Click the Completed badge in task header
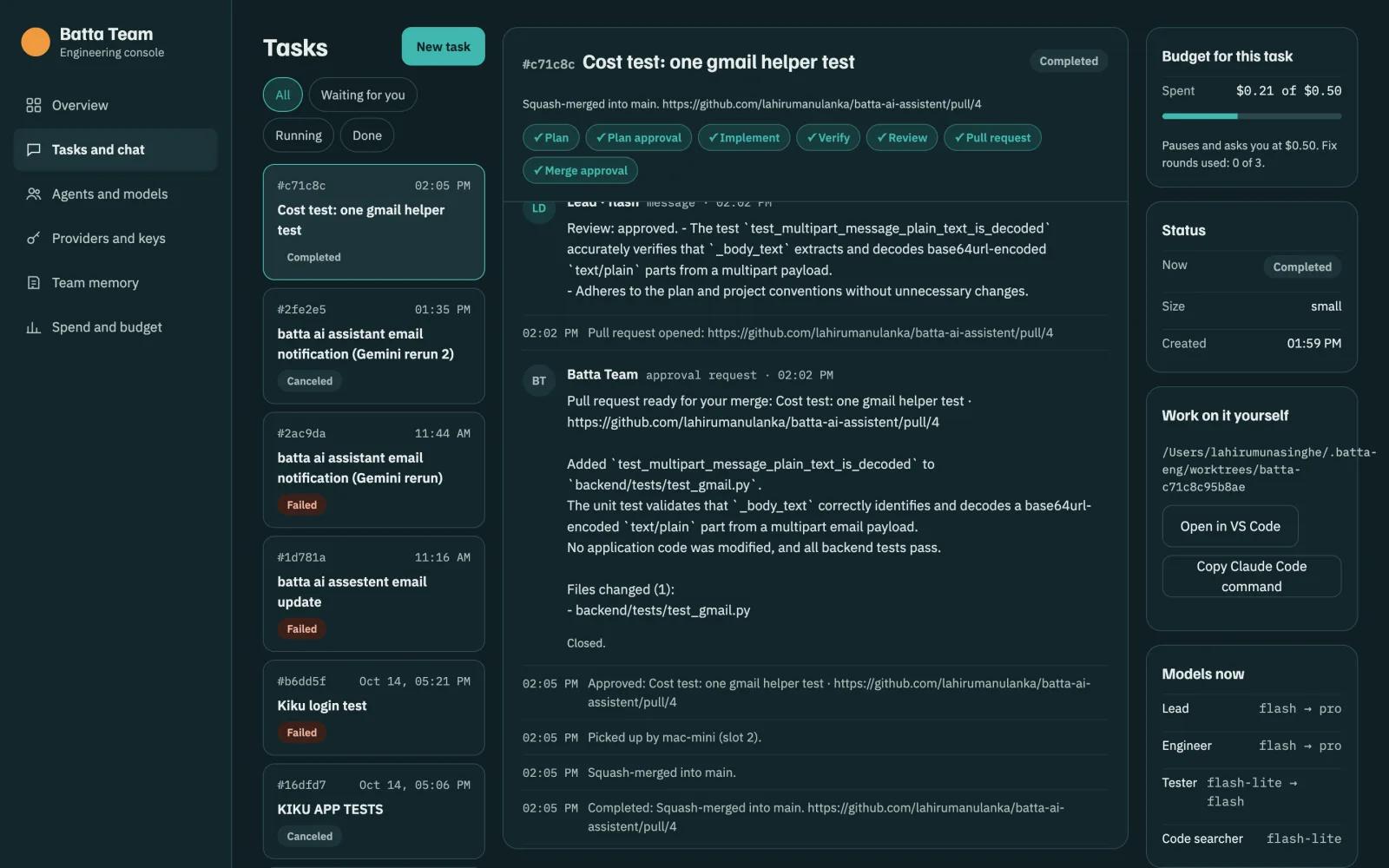The image size is (1389, 868). 1069,61
